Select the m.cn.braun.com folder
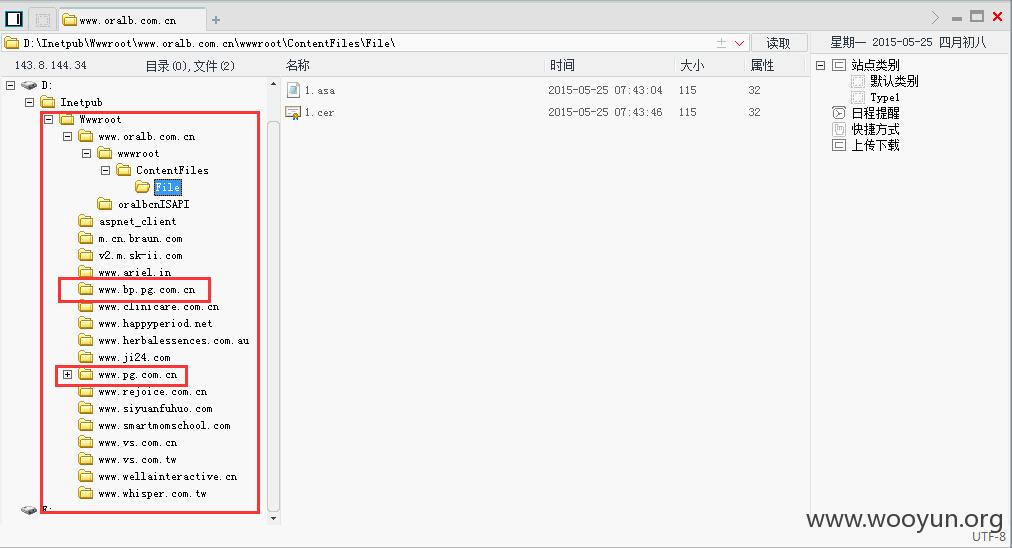This screenshot has height=548, width=1012. click(140, 238)
